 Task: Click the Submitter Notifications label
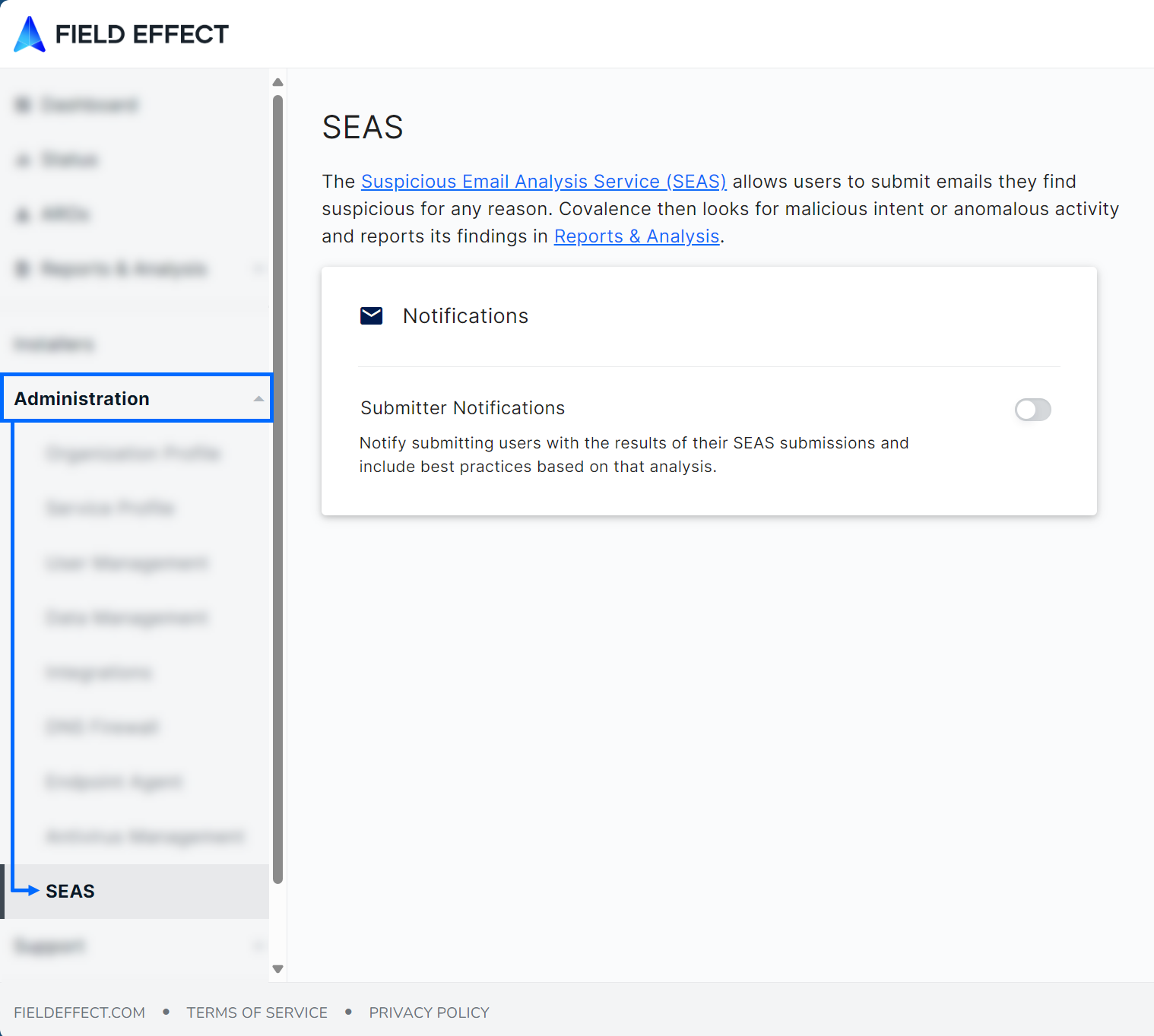pos(462,408)
